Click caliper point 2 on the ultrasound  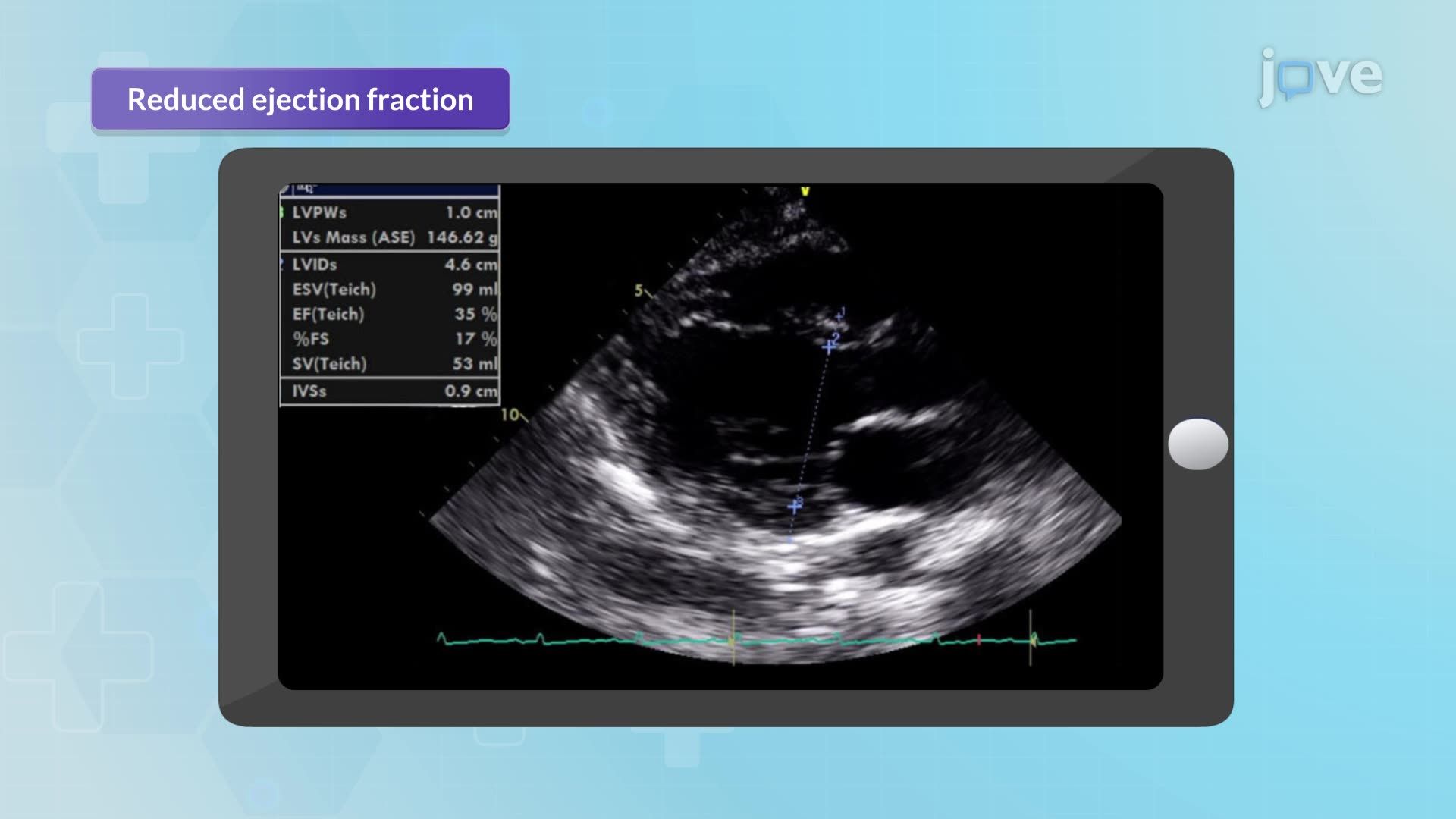tap(828, 346)
